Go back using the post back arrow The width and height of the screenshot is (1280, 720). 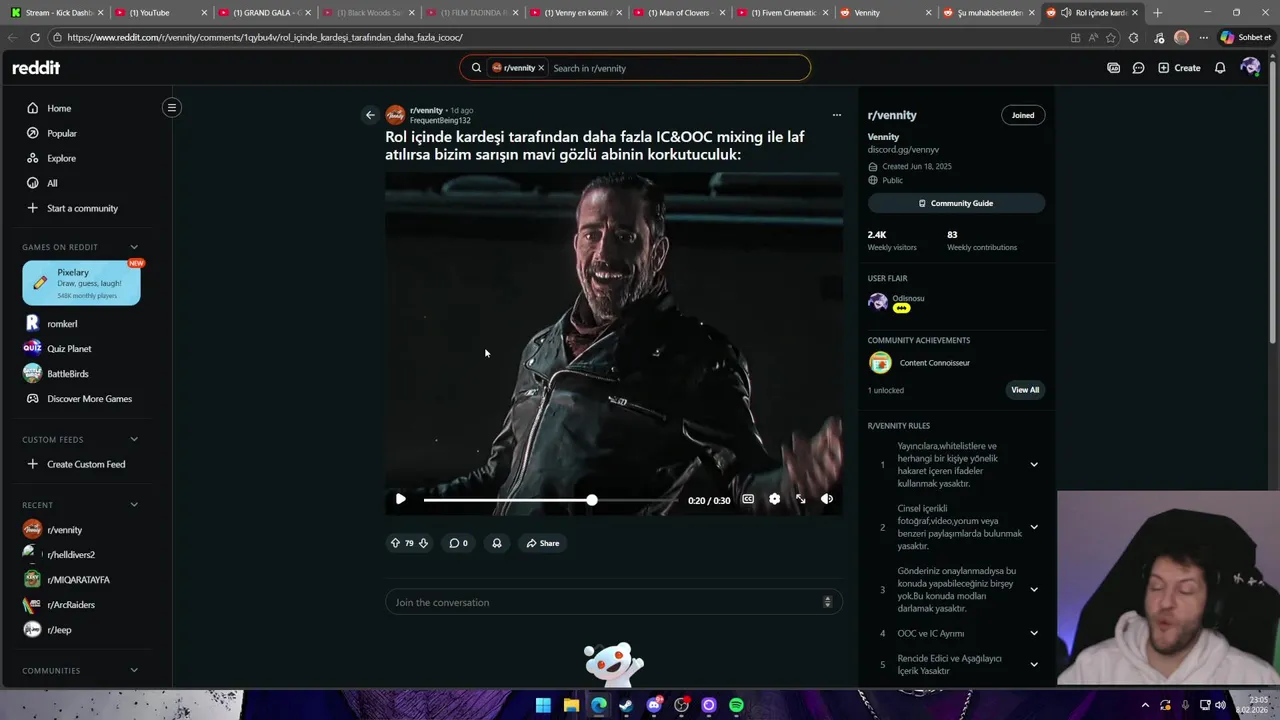click(370, 115)
